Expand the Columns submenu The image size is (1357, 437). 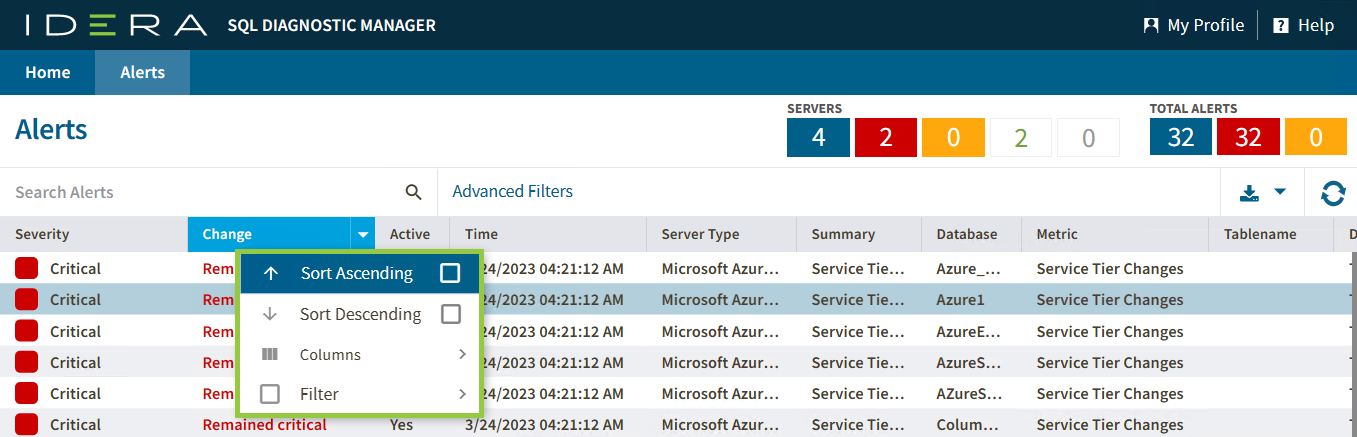(x=462, y=354)
